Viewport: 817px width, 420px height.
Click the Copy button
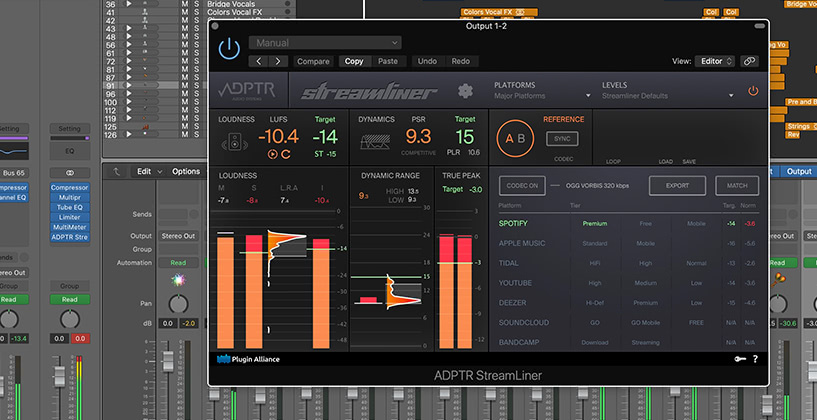pyautogui.click(x=354, y=61)
